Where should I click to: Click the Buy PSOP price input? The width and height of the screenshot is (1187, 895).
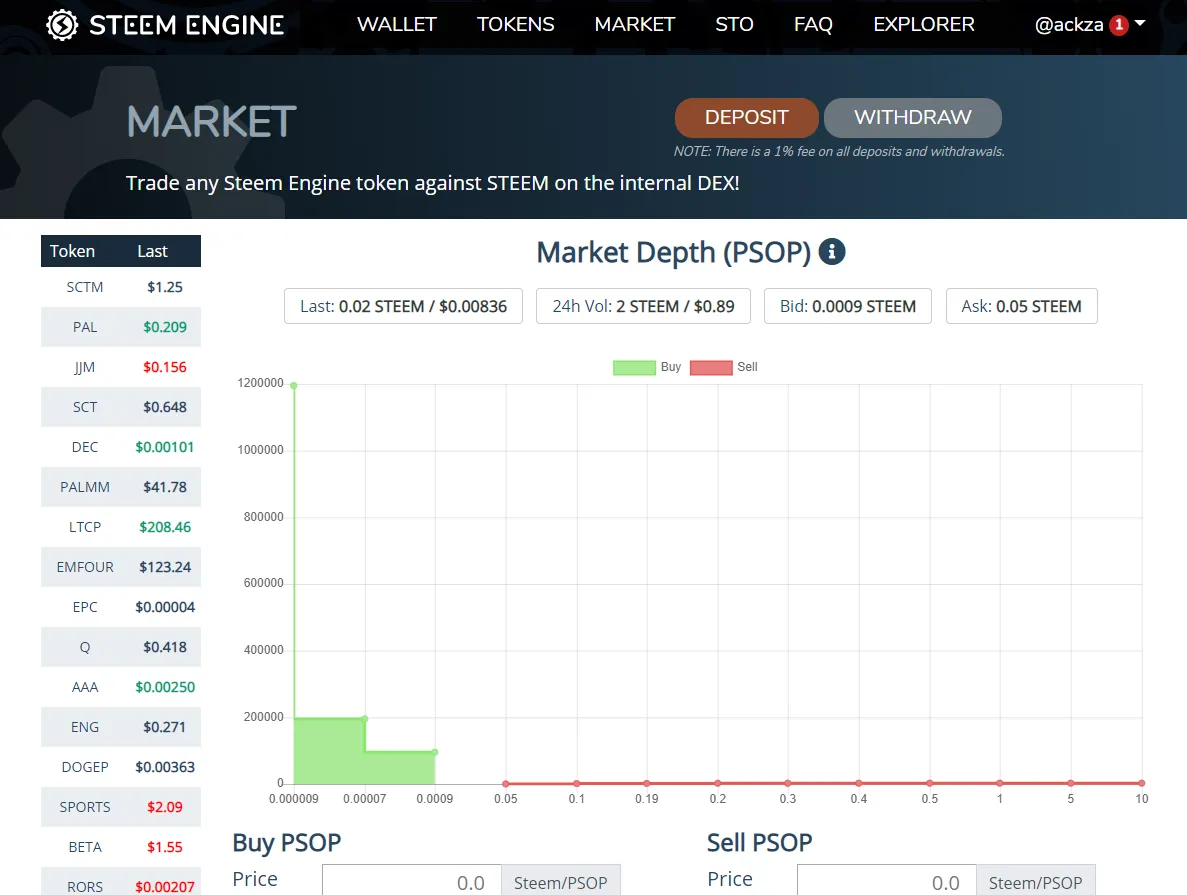pyautogui.click(x=412, y=881)
